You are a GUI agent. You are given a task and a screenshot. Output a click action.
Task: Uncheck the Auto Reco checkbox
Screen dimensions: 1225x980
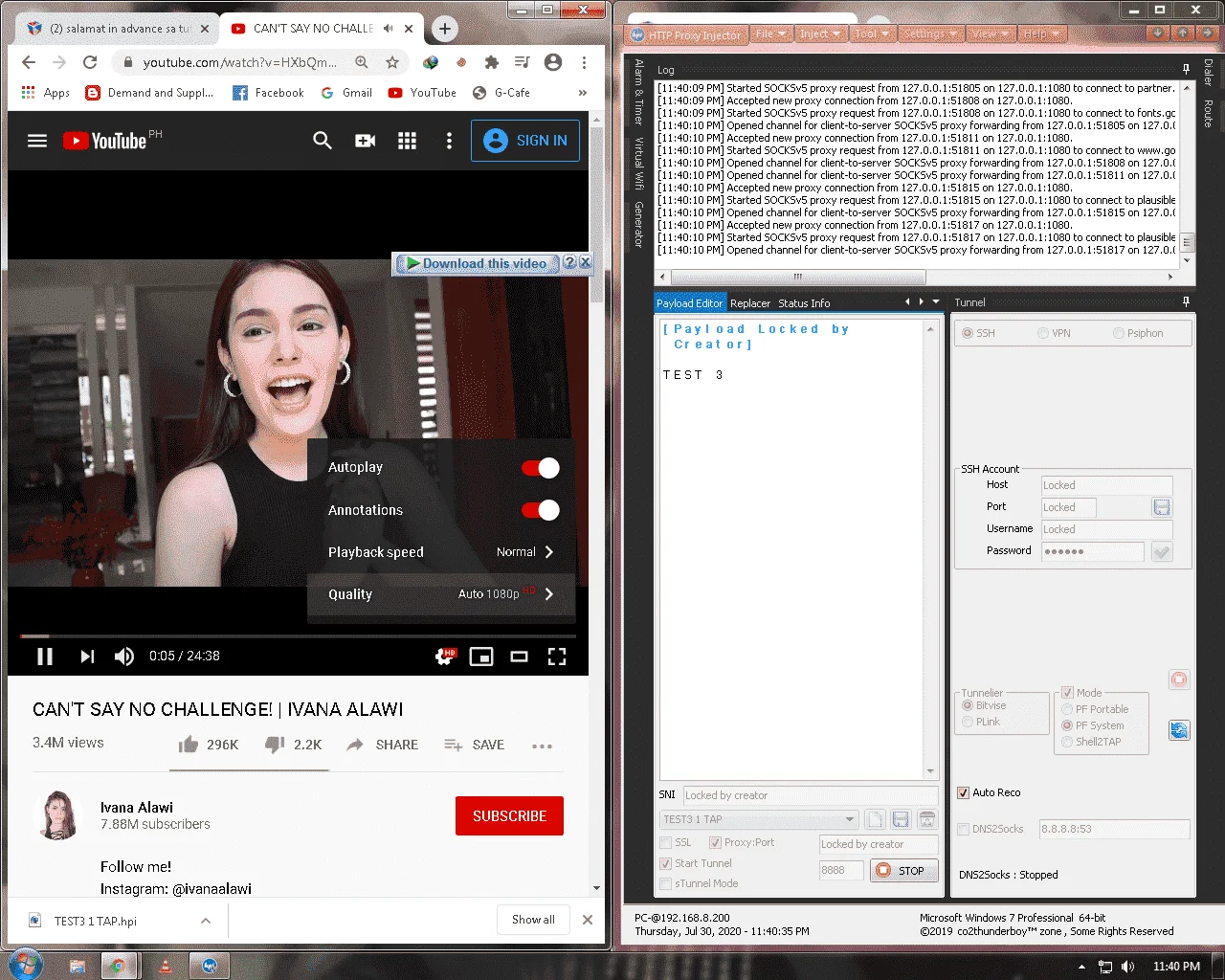pos(964,792)
